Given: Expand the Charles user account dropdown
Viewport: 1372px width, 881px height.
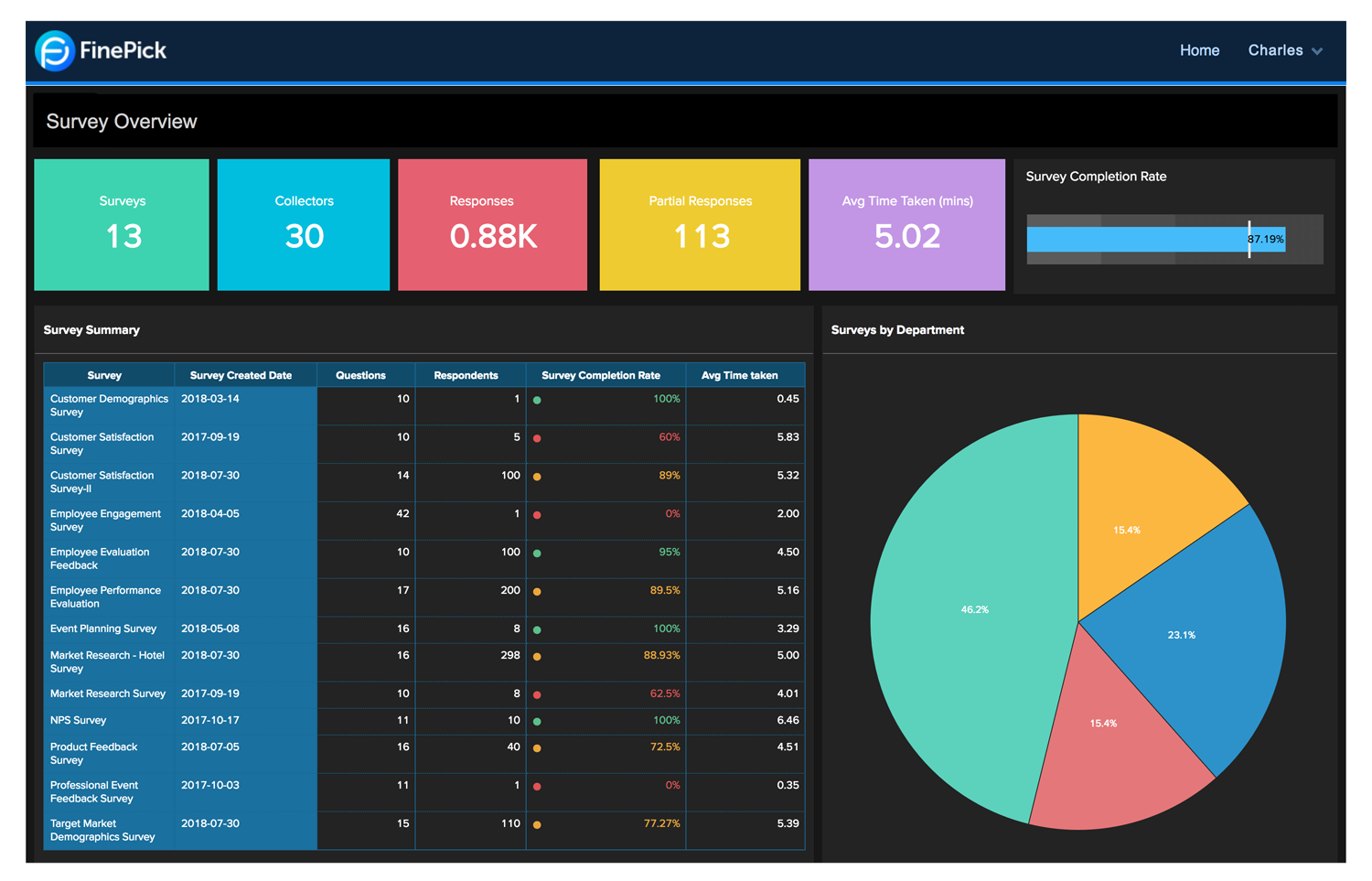Looking at the screenshot, I should [x=1285, y=50].
